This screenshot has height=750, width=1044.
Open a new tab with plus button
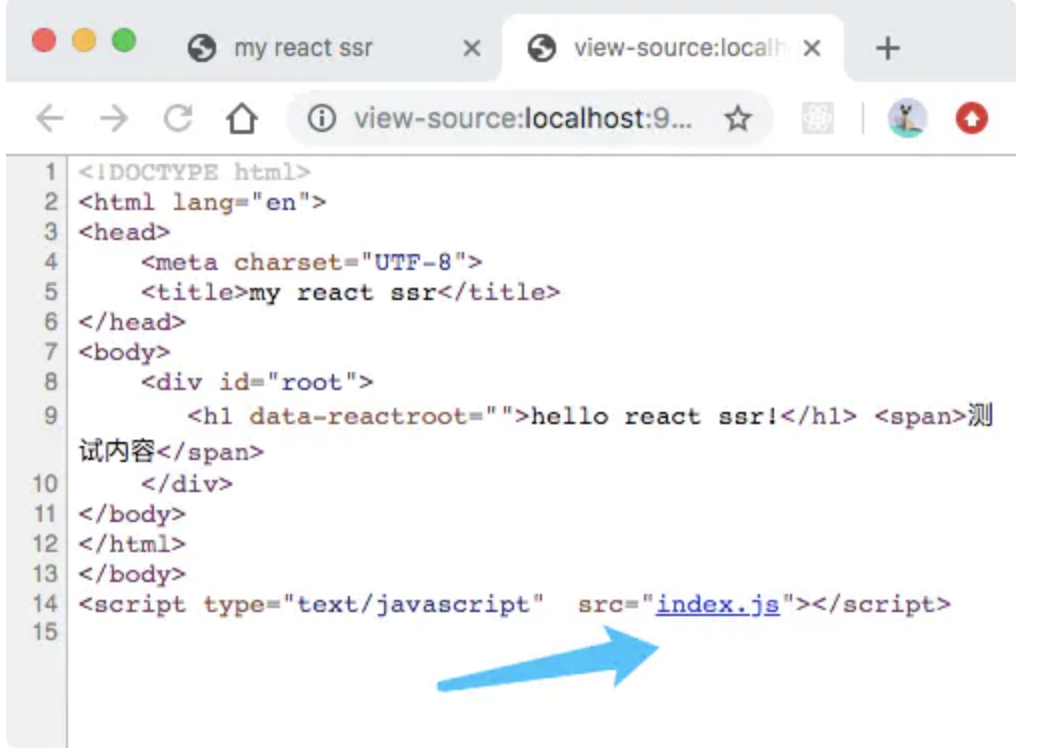[887, 48]
